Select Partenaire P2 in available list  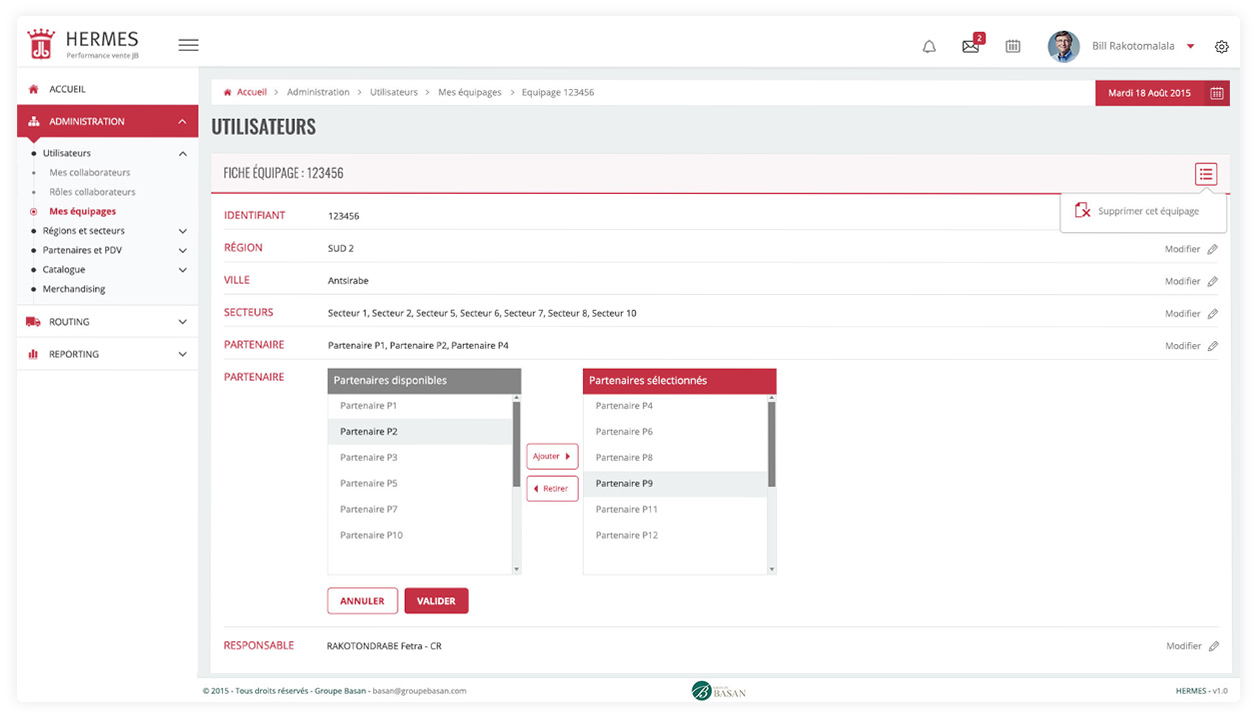[420, 432]
